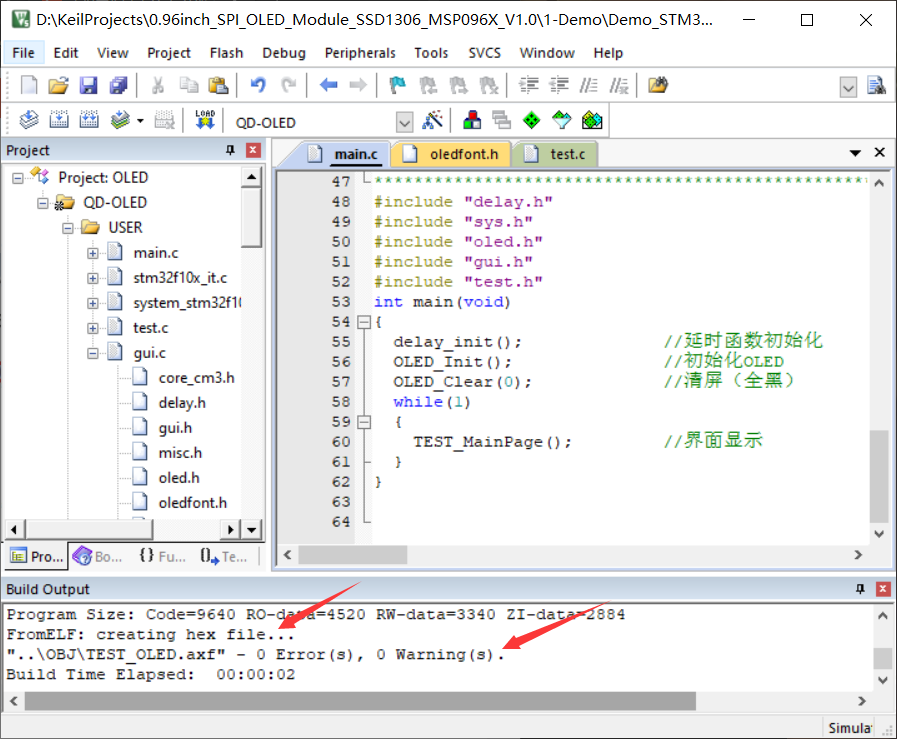Open Manage Project Items with the colored blocks icon
The image size is (897, 739).
point(471,120)
